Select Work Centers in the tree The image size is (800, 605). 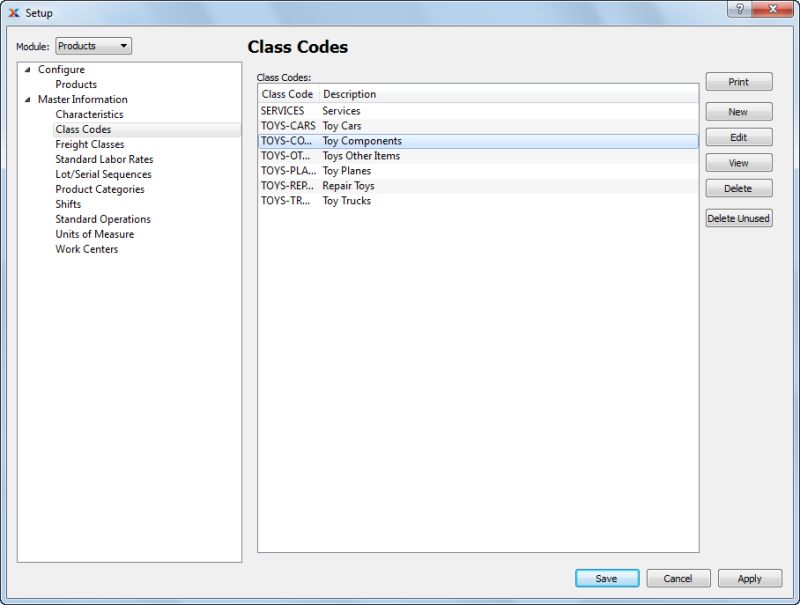pyautogui.click(x=87, y=249)
